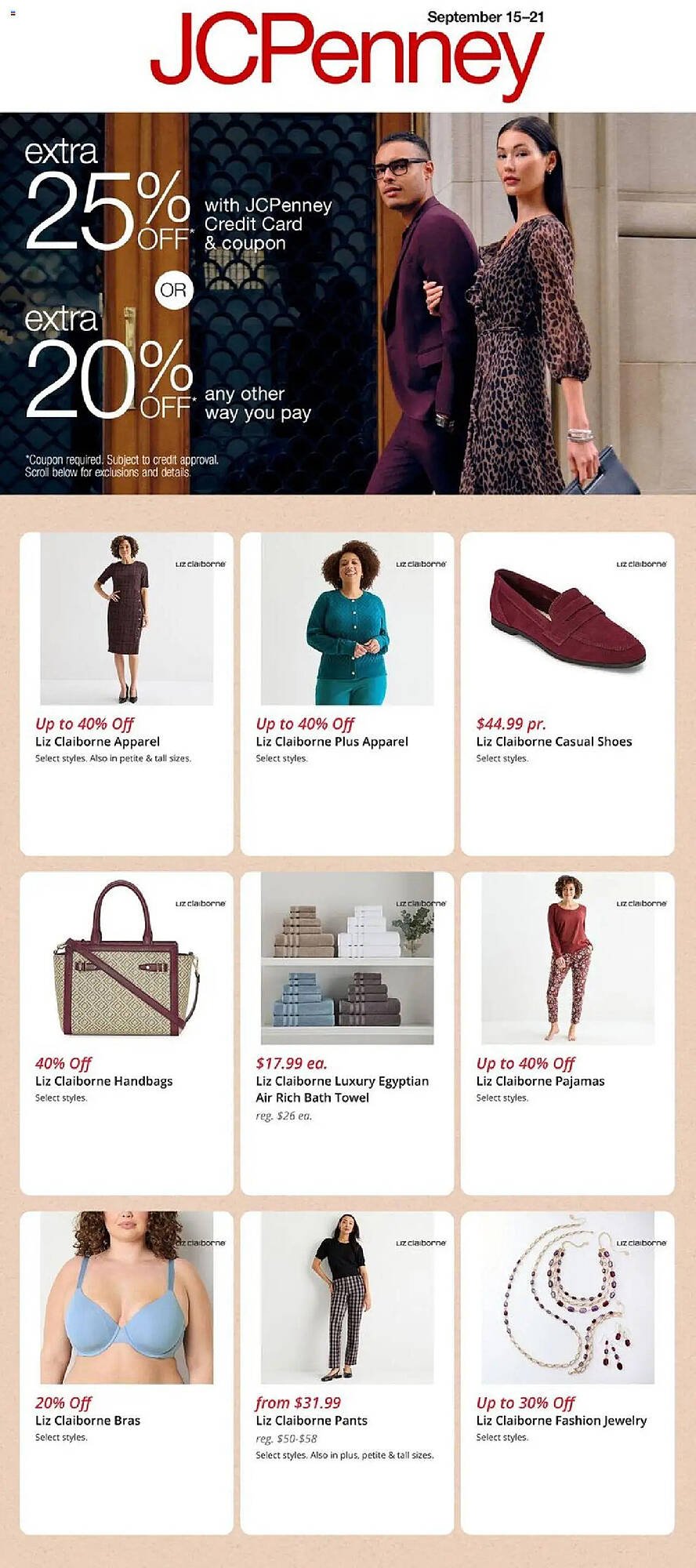Open the blue bra product image

(126, 1298)
